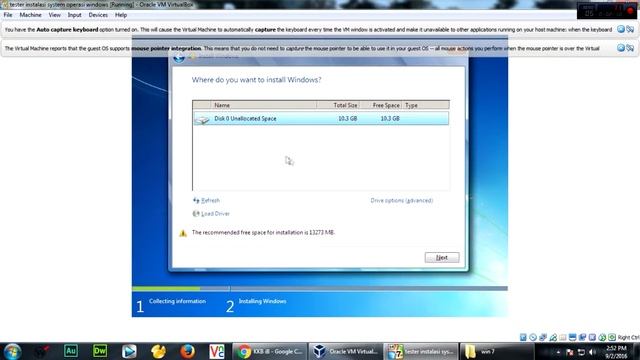Open the Devices menu

click(98, 15)
